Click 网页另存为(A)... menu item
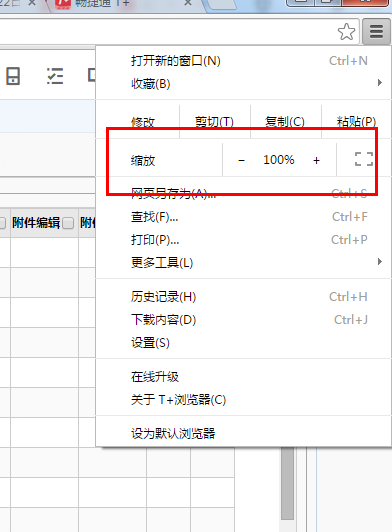 pos(243,194)
